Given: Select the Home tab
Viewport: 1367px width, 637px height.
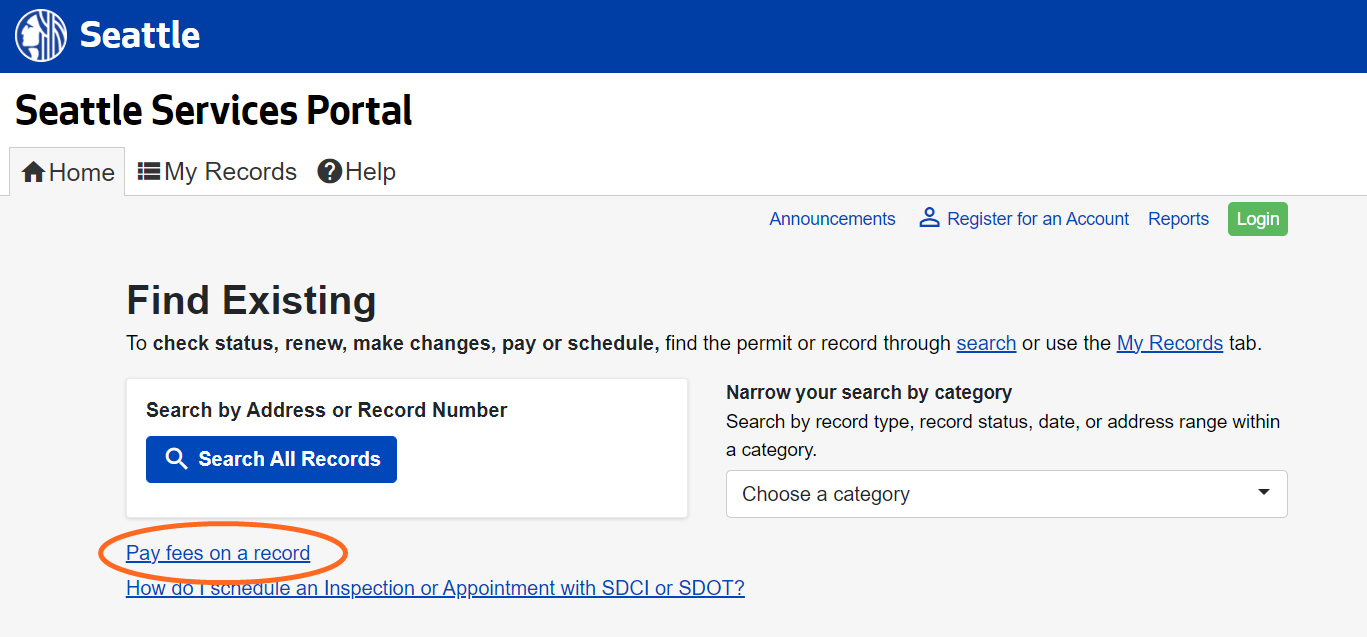Looking at the screenshot, I should coord(68,172).
